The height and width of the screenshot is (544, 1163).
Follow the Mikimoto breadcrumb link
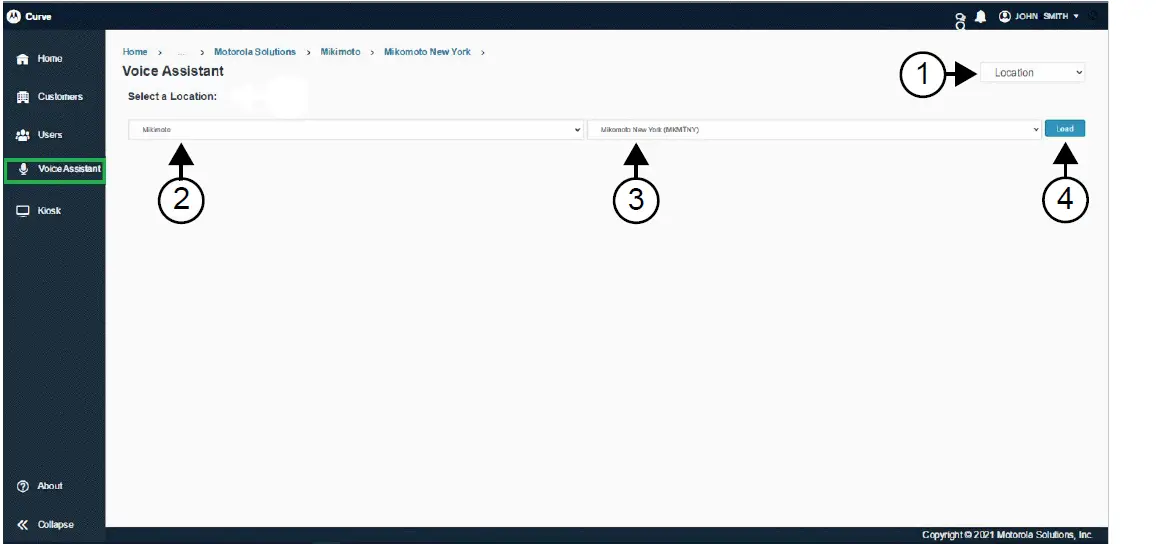tap(340, 52)
